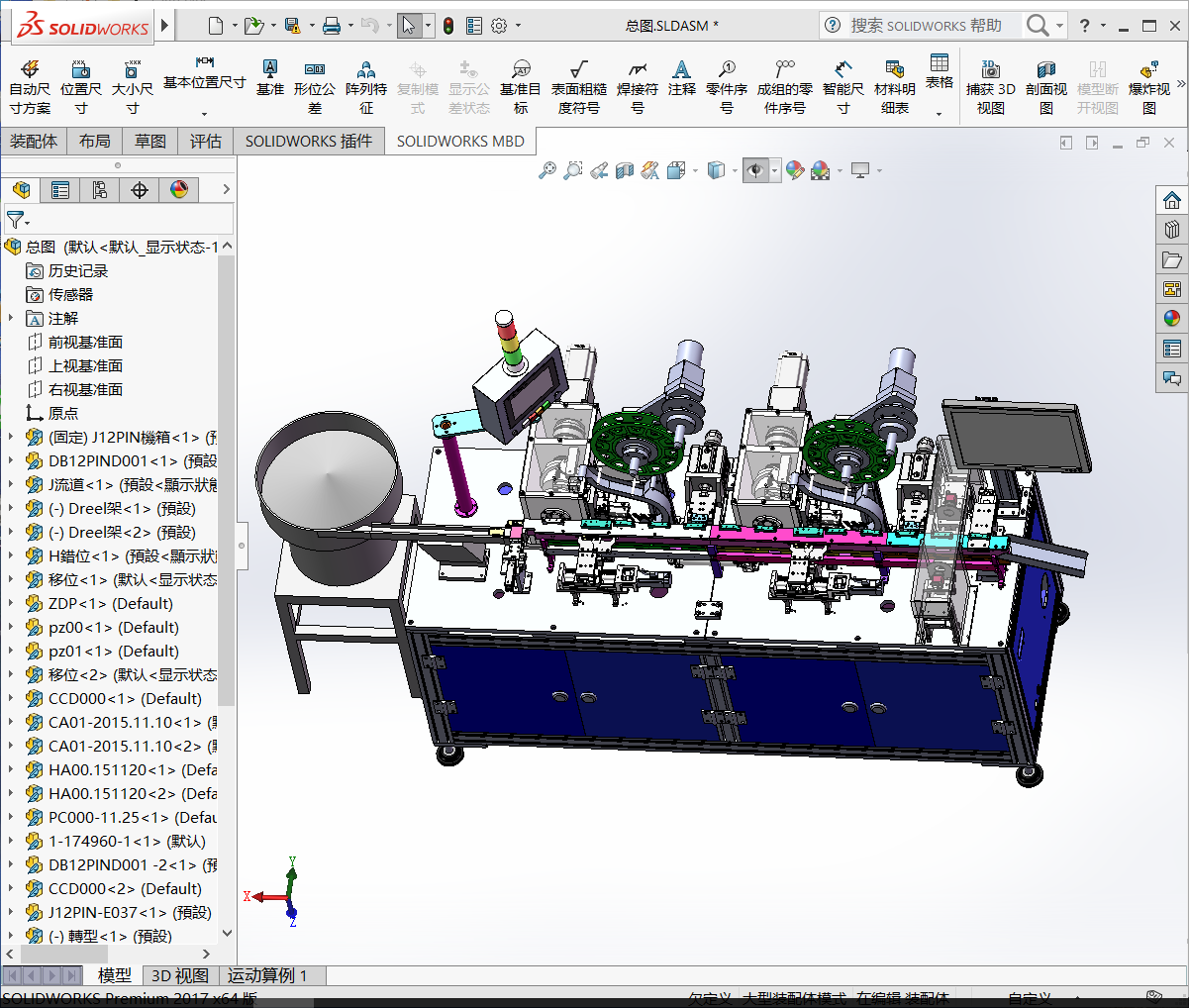Viewport: 1189px width, 1008px height.
Task: Click the 注释 note tool
Action: (681, 77)
